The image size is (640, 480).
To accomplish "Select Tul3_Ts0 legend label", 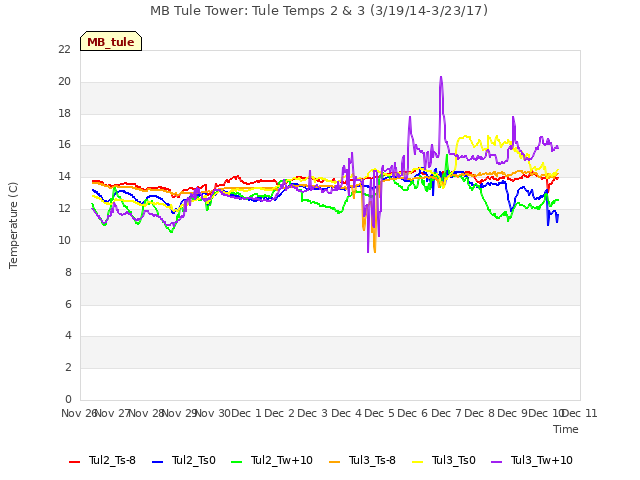I will pyautogui.click(x=454, y=460).
